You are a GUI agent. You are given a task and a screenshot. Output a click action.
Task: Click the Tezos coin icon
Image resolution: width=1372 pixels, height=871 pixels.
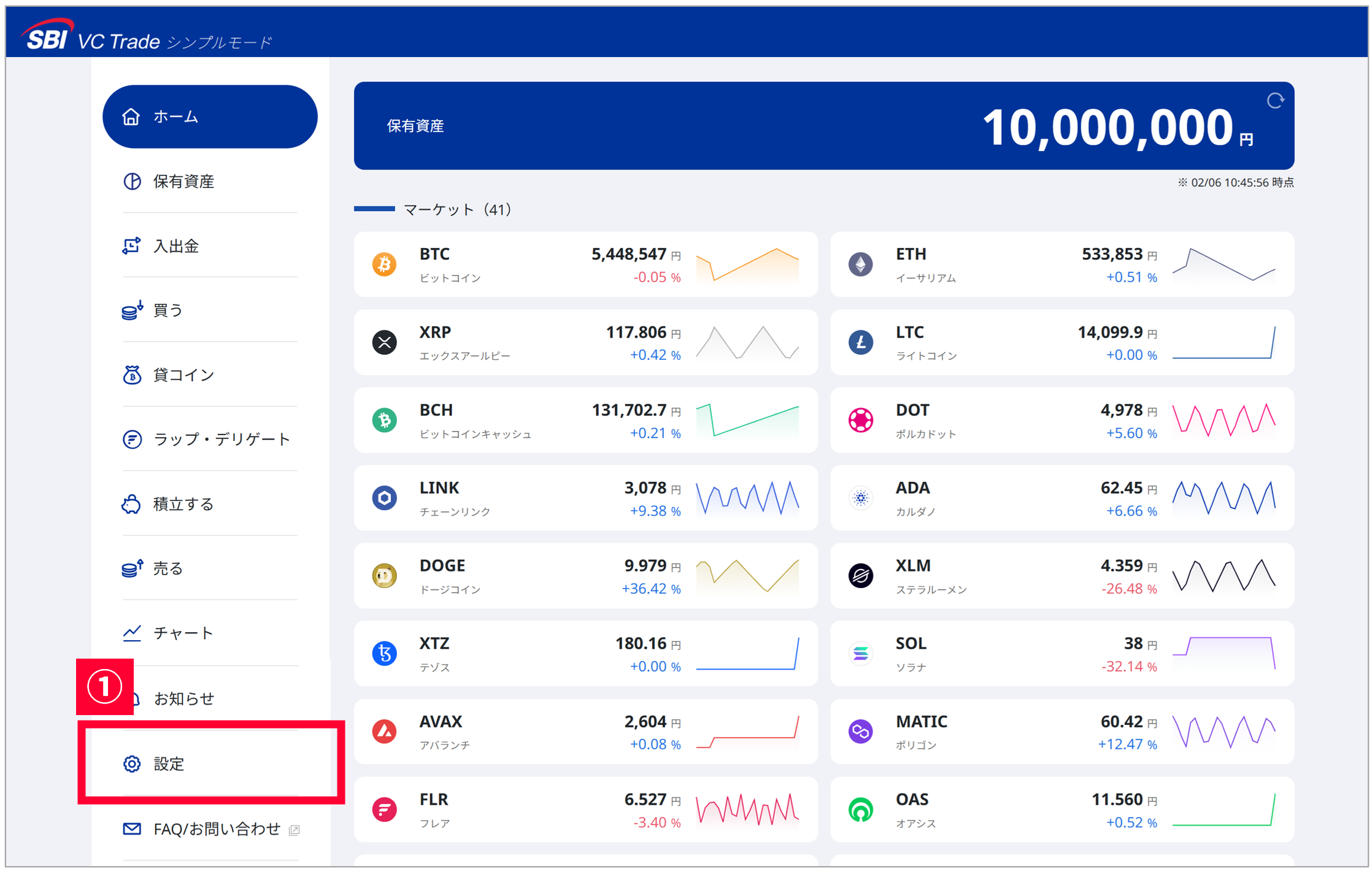point(384,654)
